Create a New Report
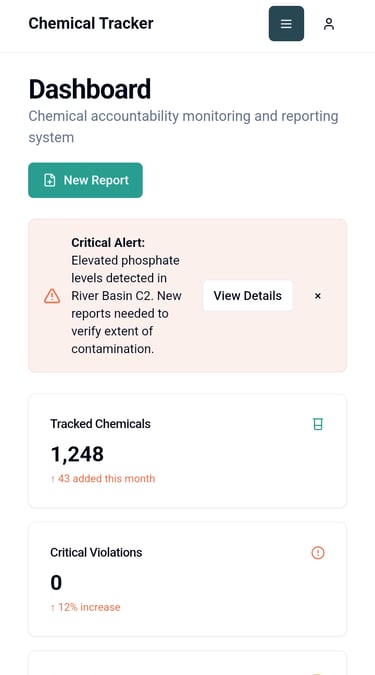Image resolution: width=375 pixels, height=675 pixels. [85, 180]
